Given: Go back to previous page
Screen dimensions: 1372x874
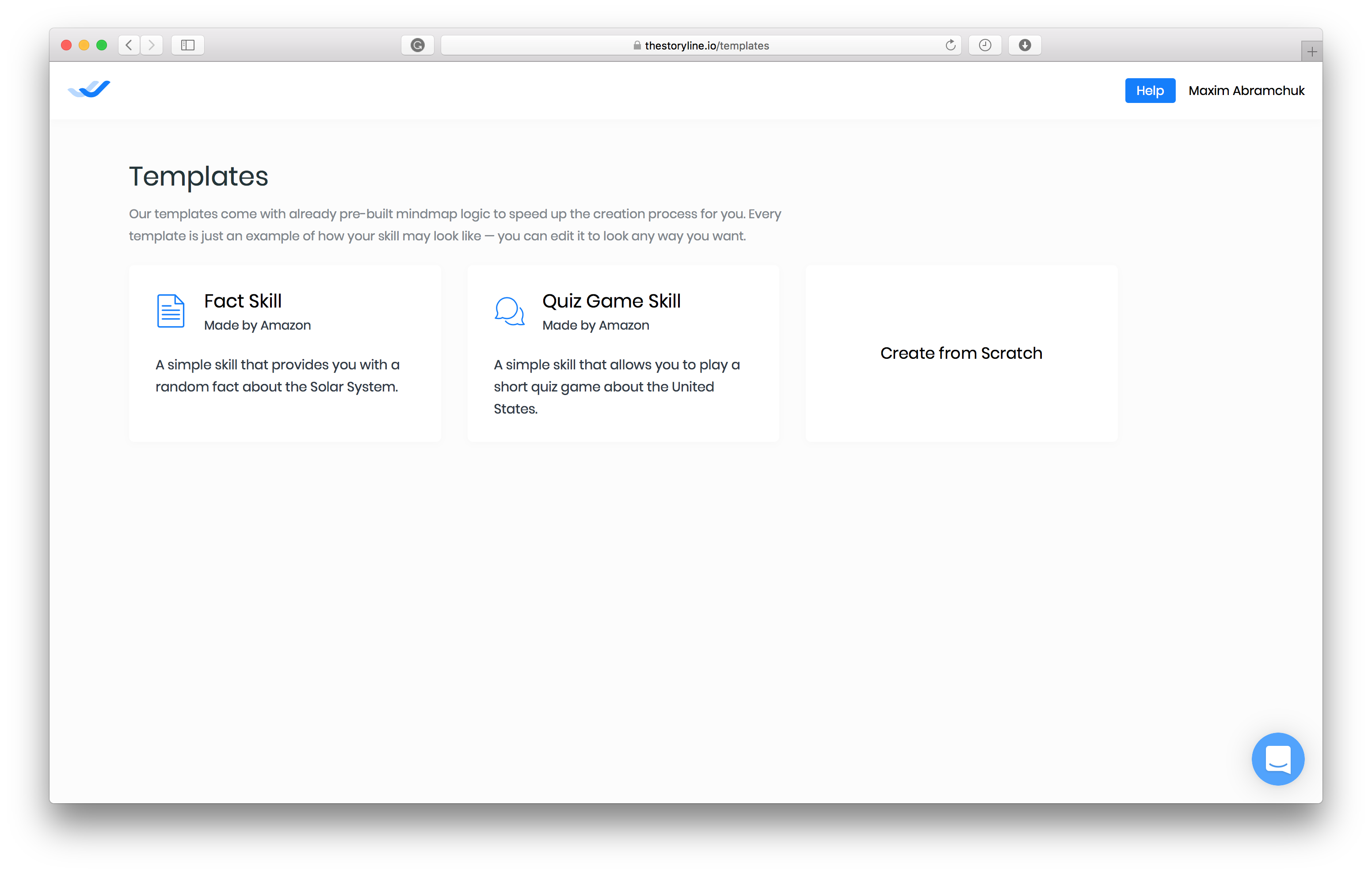Looking at the screenshot, I should [x=130, y=45].
